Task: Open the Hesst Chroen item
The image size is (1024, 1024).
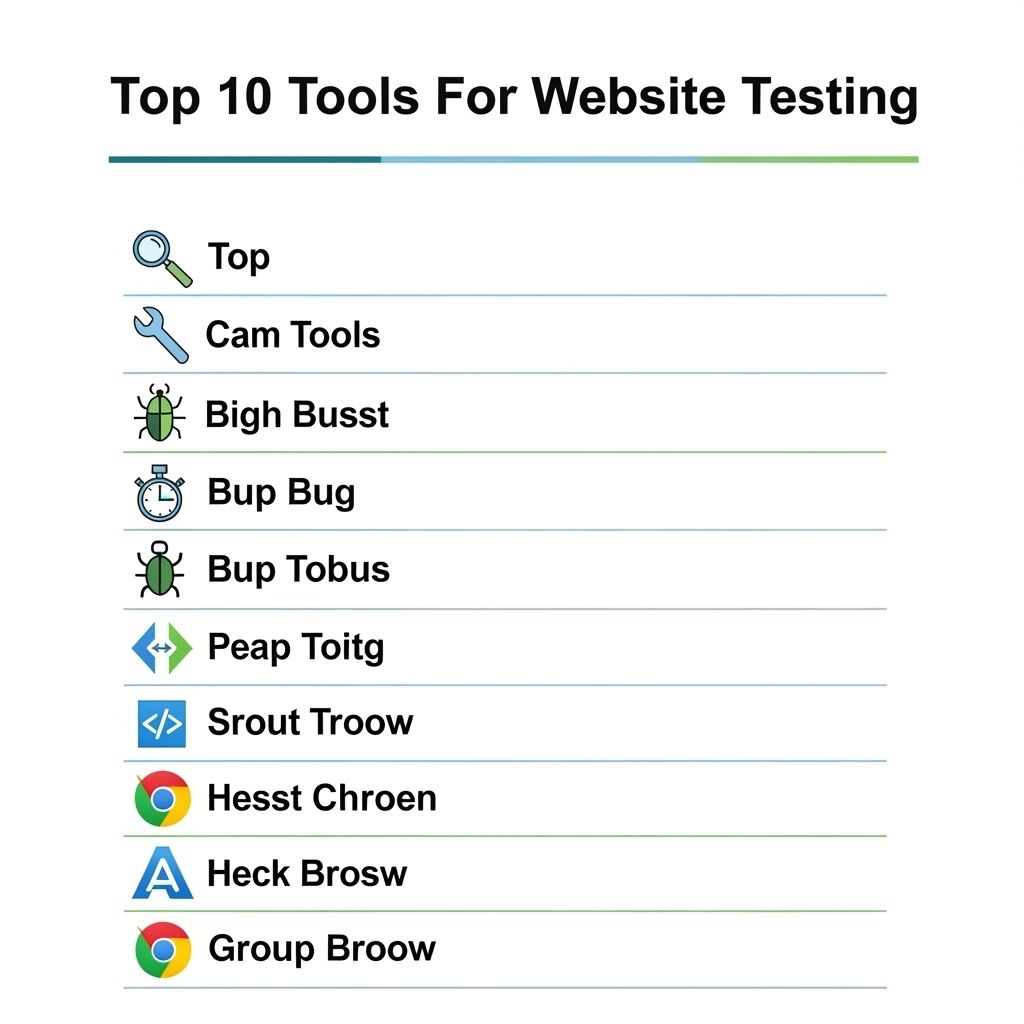Action: coord(321,798)
